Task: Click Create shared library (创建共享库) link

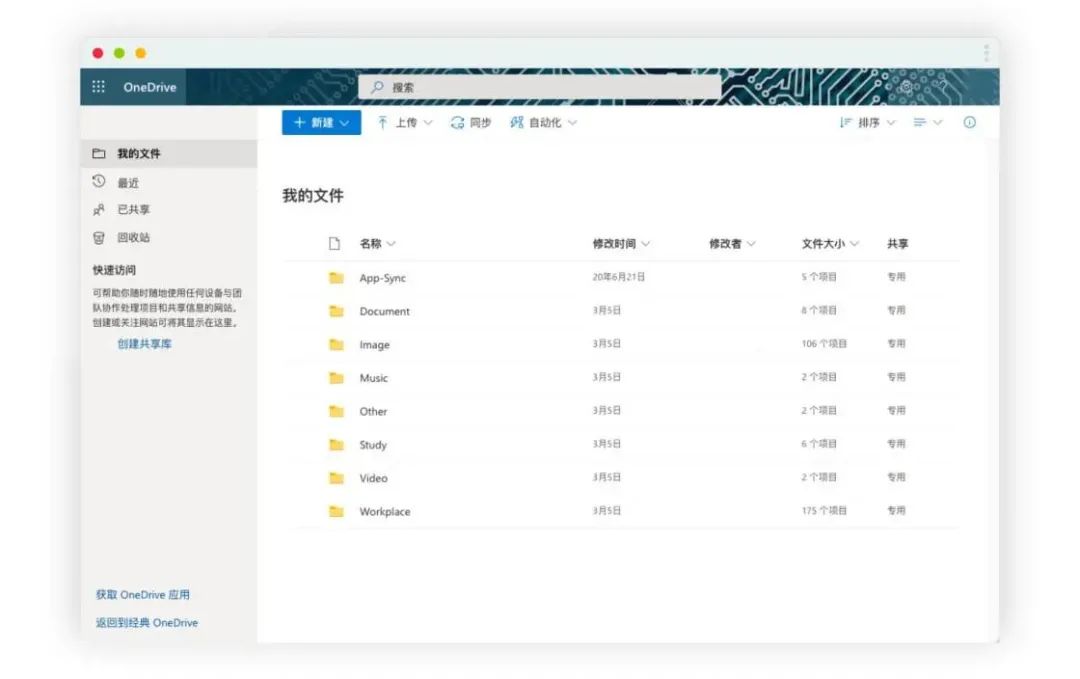Action: pos(145,344)
